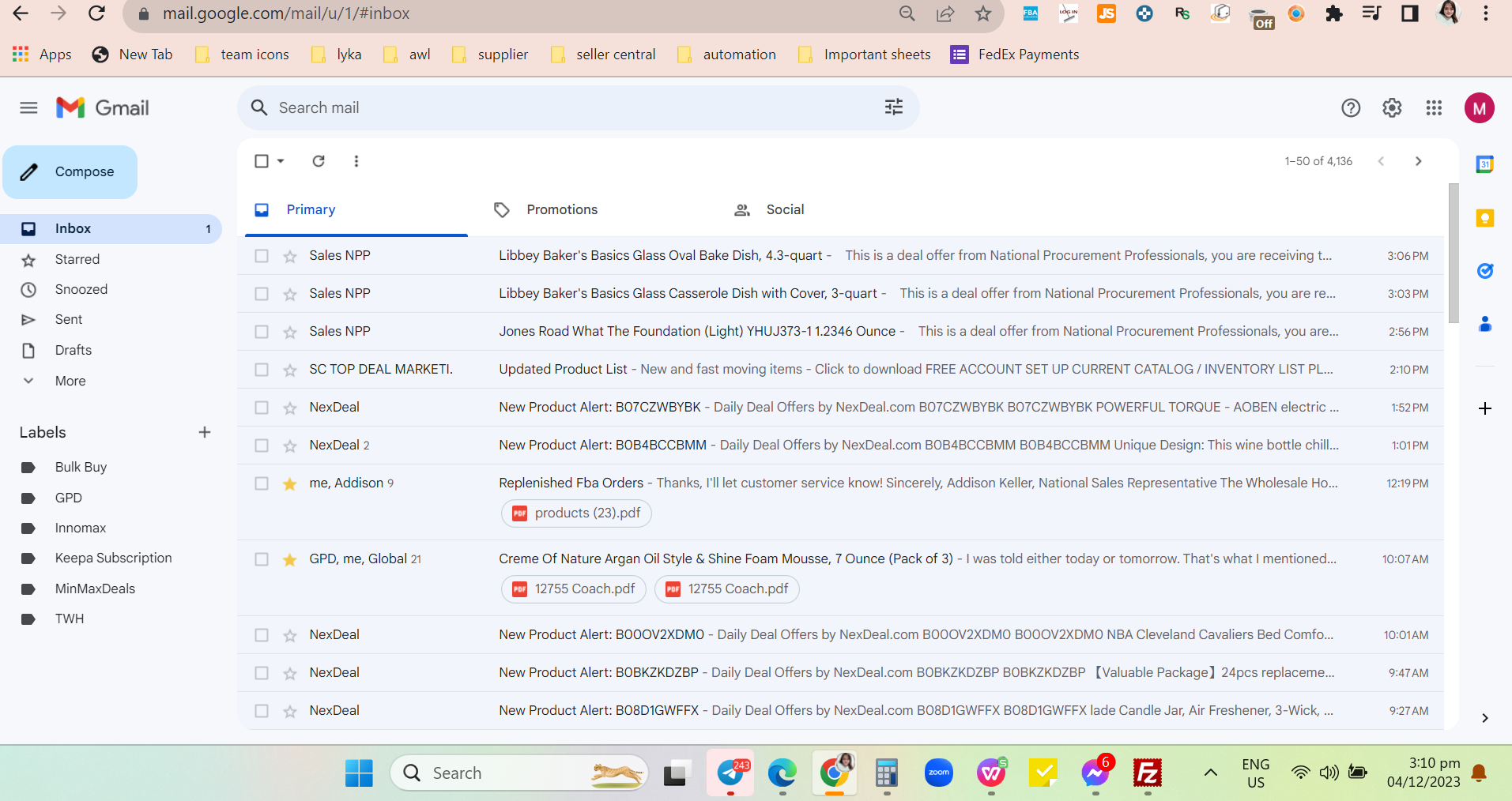The height and width of the screenshot is (801, 1512).
Task: Open Telegram from the taskbar
Action: coord(731,773)
